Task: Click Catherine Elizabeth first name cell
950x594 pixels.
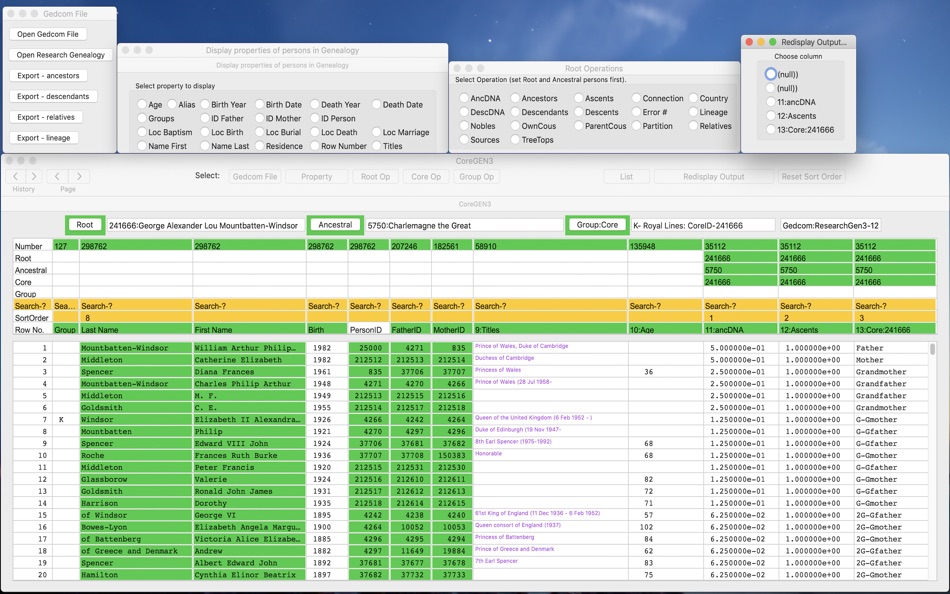Action: pyautogui.click(x=249, y=360)
